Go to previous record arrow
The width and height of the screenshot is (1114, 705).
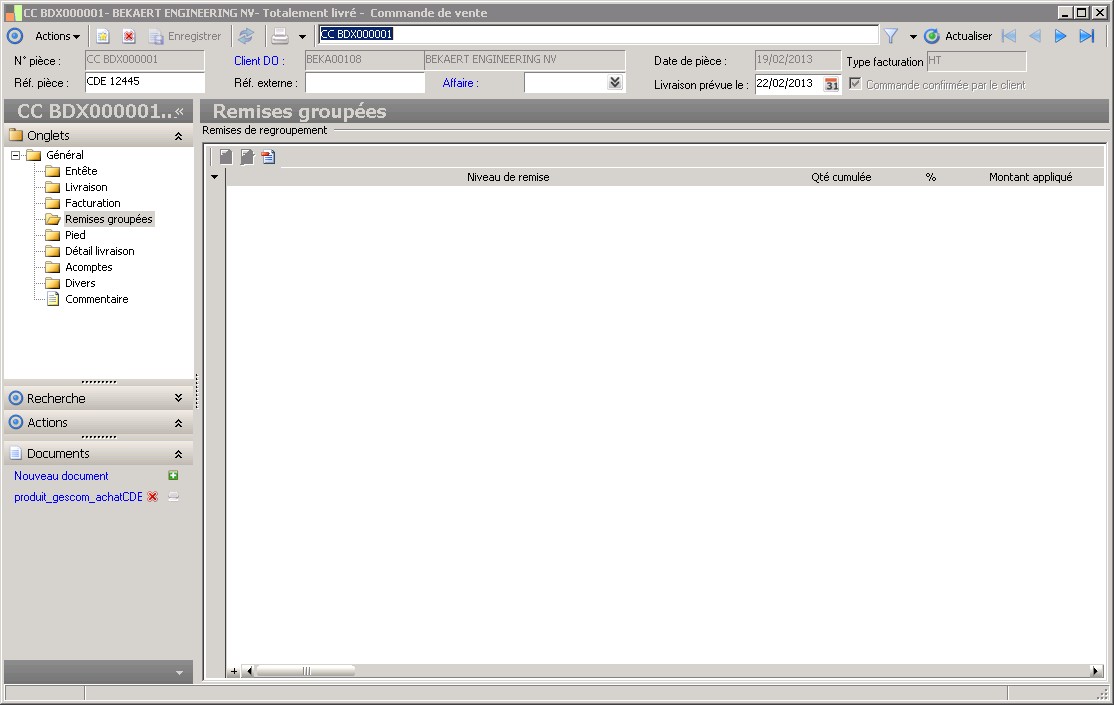(x=1035, y=36)
